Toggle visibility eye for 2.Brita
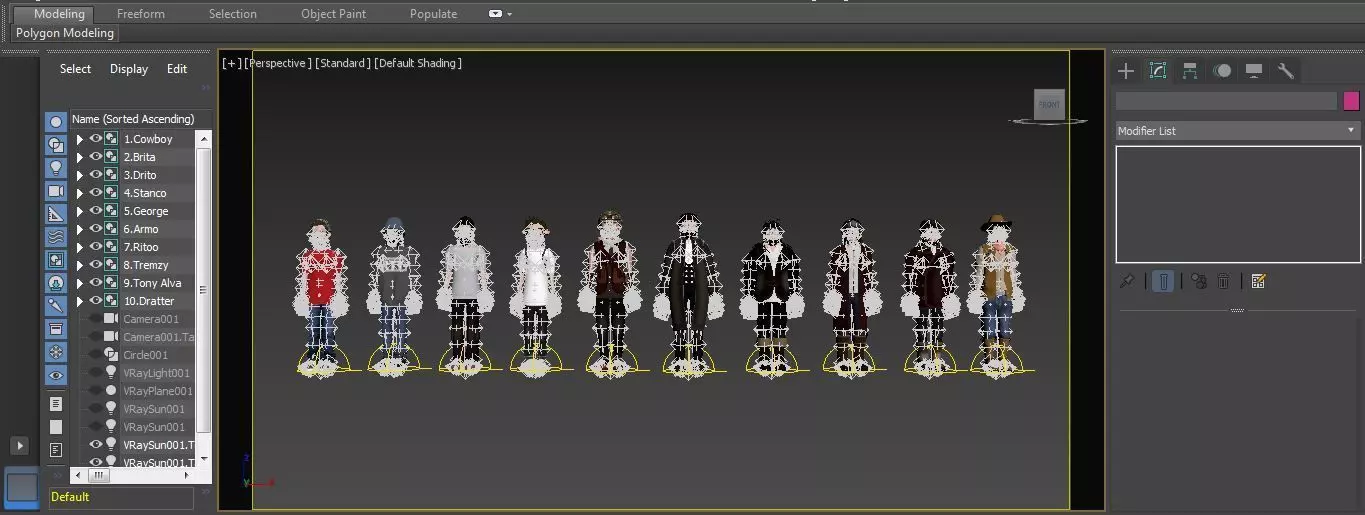Viewport: 1365px width, 515px height. click(x=96, y=157)
